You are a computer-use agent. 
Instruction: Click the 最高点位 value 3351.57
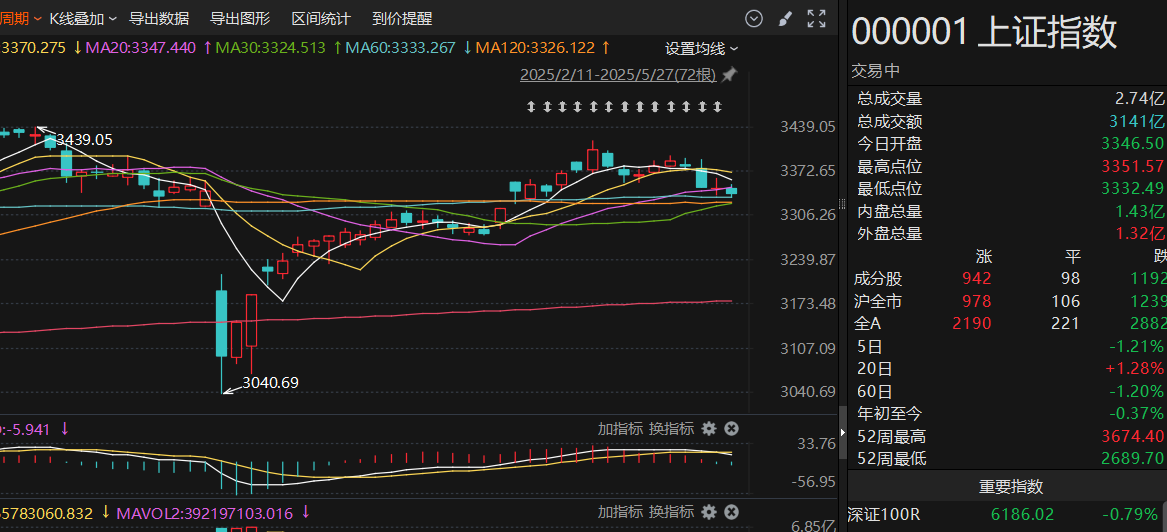(1134, 166)
